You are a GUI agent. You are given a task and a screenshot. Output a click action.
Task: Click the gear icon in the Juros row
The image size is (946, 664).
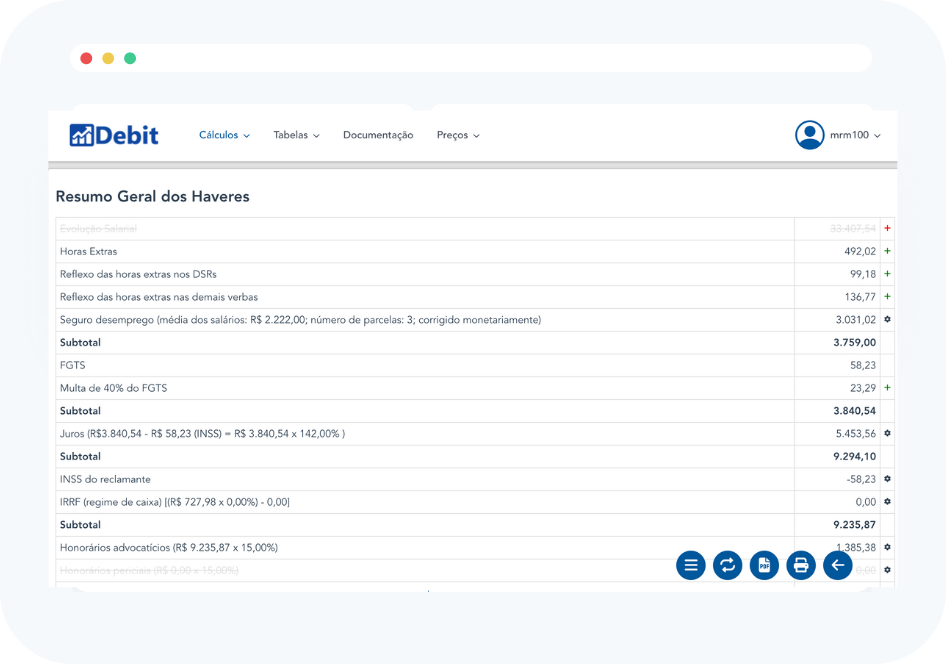click(887, 434)
